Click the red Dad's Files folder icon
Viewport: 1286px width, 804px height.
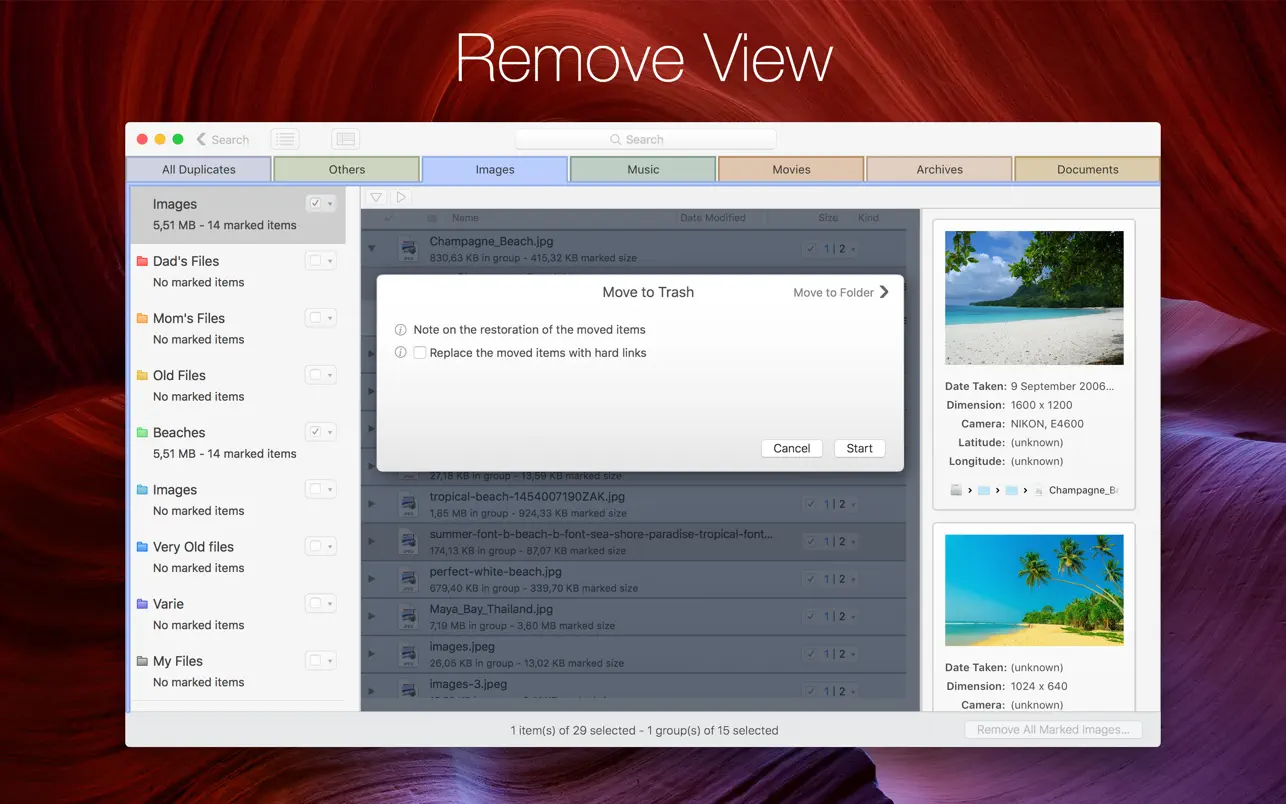(x=142, y=262)
